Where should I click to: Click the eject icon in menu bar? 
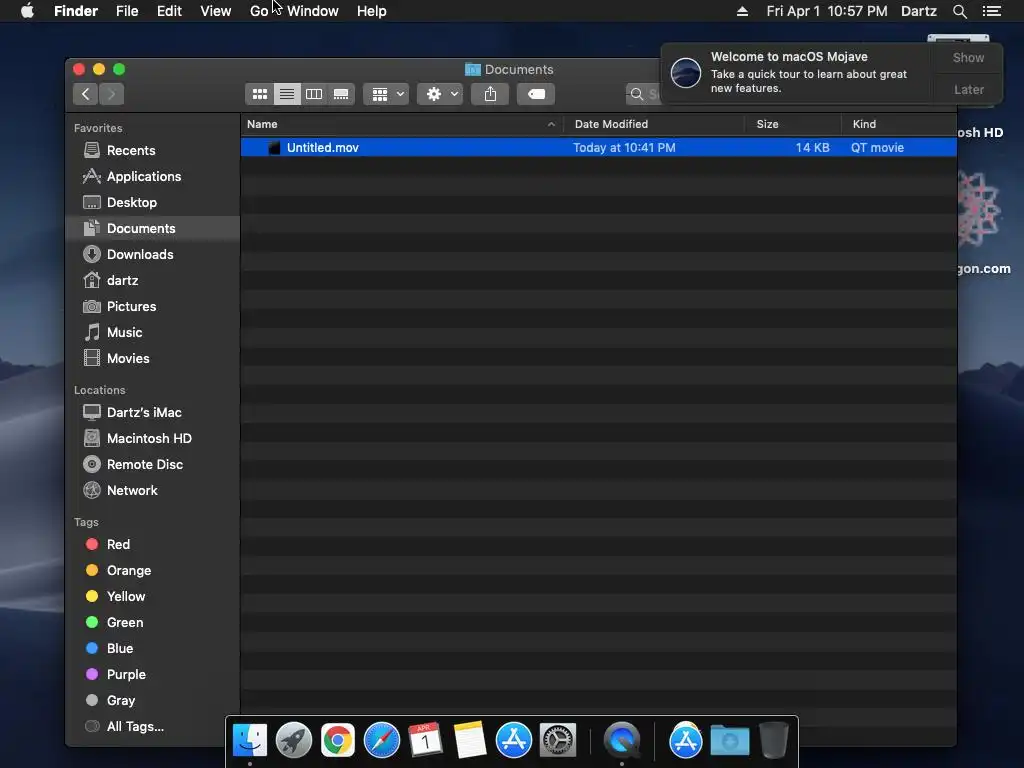click(742, 11)
